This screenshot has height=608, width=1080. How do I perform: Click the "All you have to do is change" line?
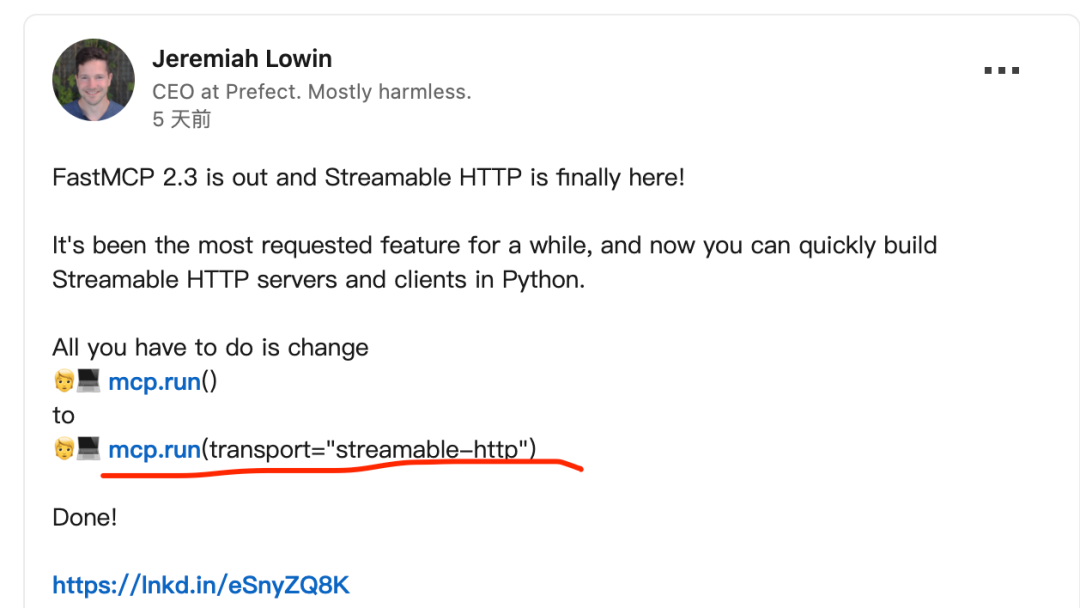coord(210,348)
